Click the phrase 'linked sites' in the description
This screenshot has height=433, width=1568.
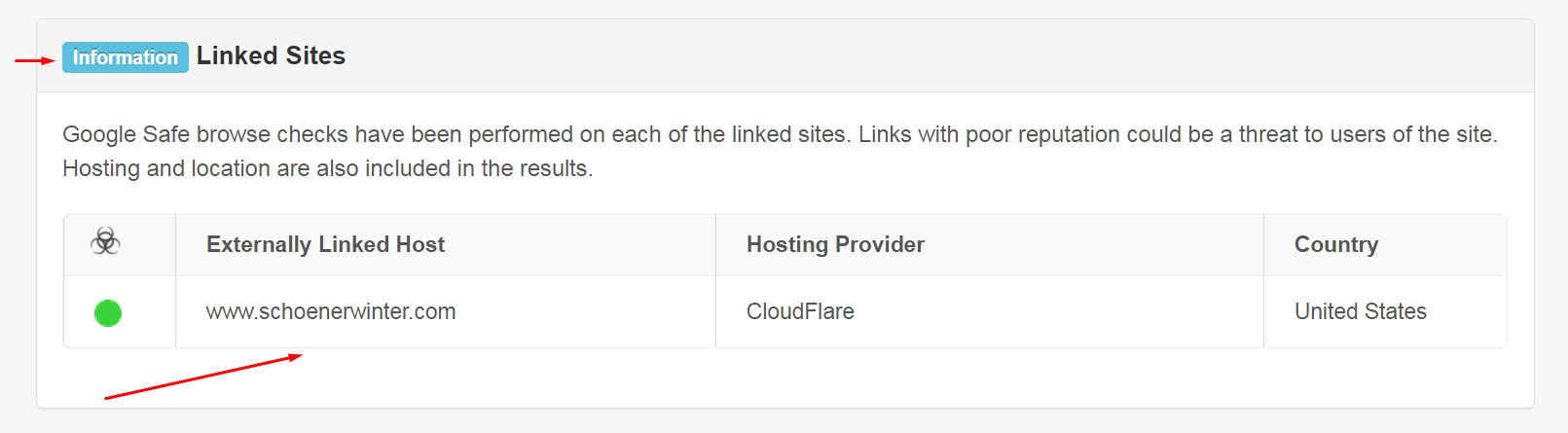pyautogui.click(x=788, y=134)
